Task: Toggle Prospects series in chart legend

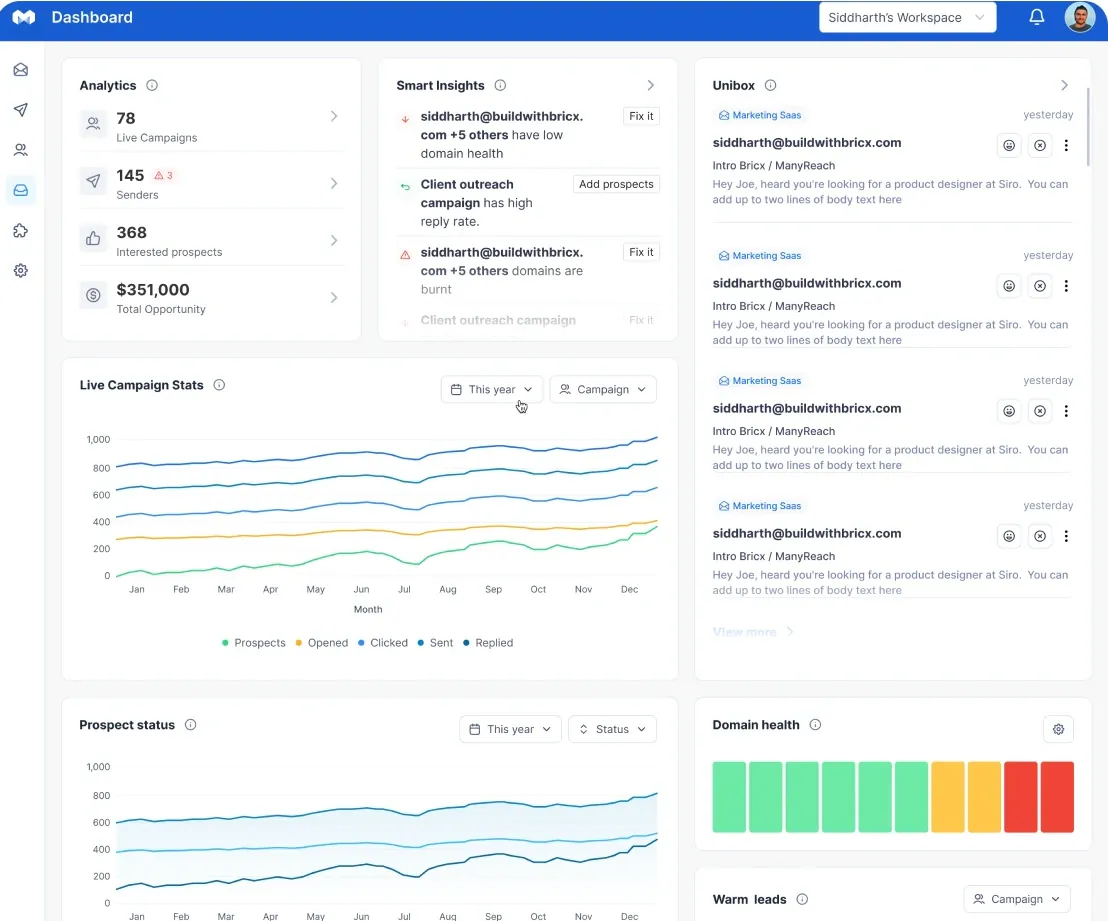Action: [254, 643]
